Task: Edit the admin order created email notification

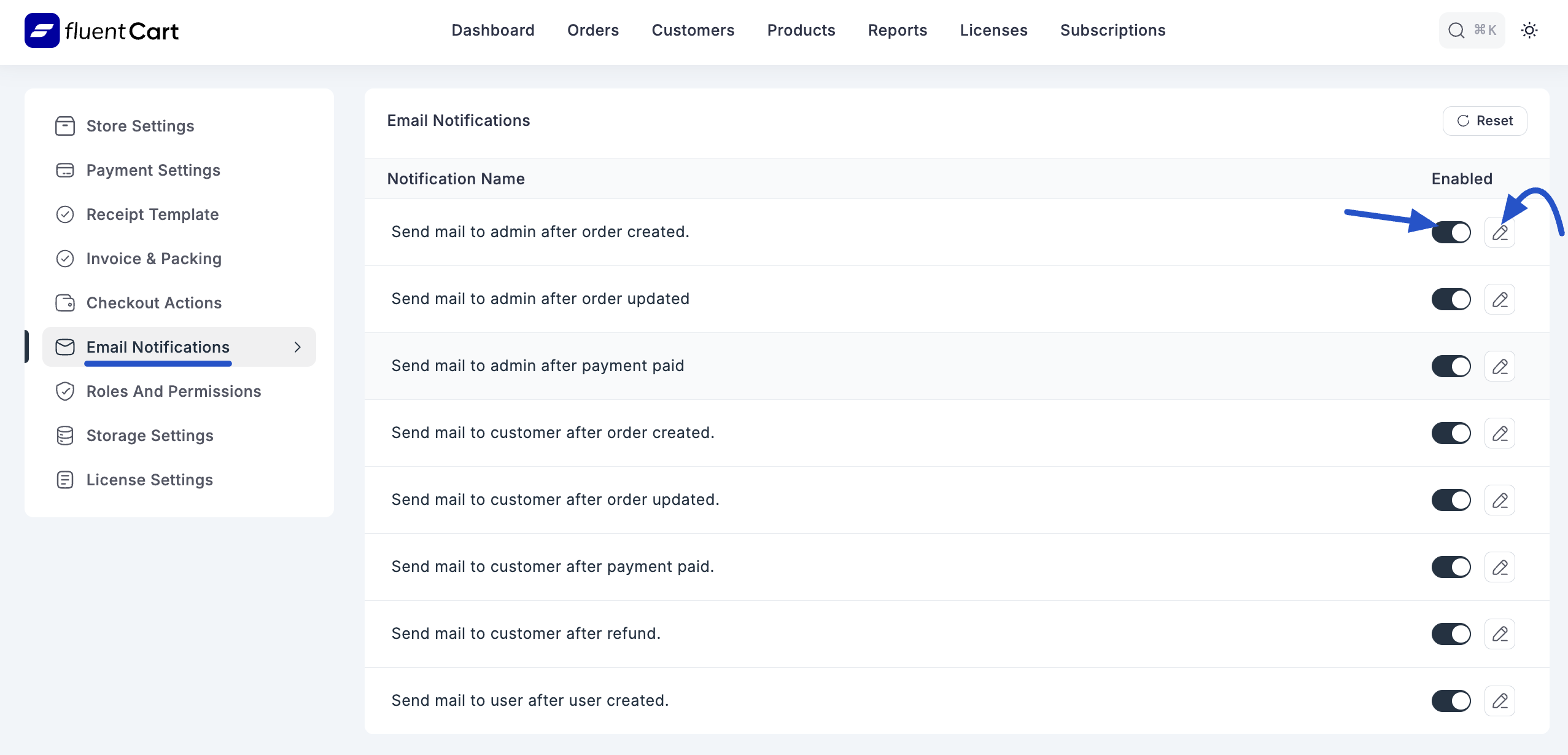Action: click(1500, 232)
